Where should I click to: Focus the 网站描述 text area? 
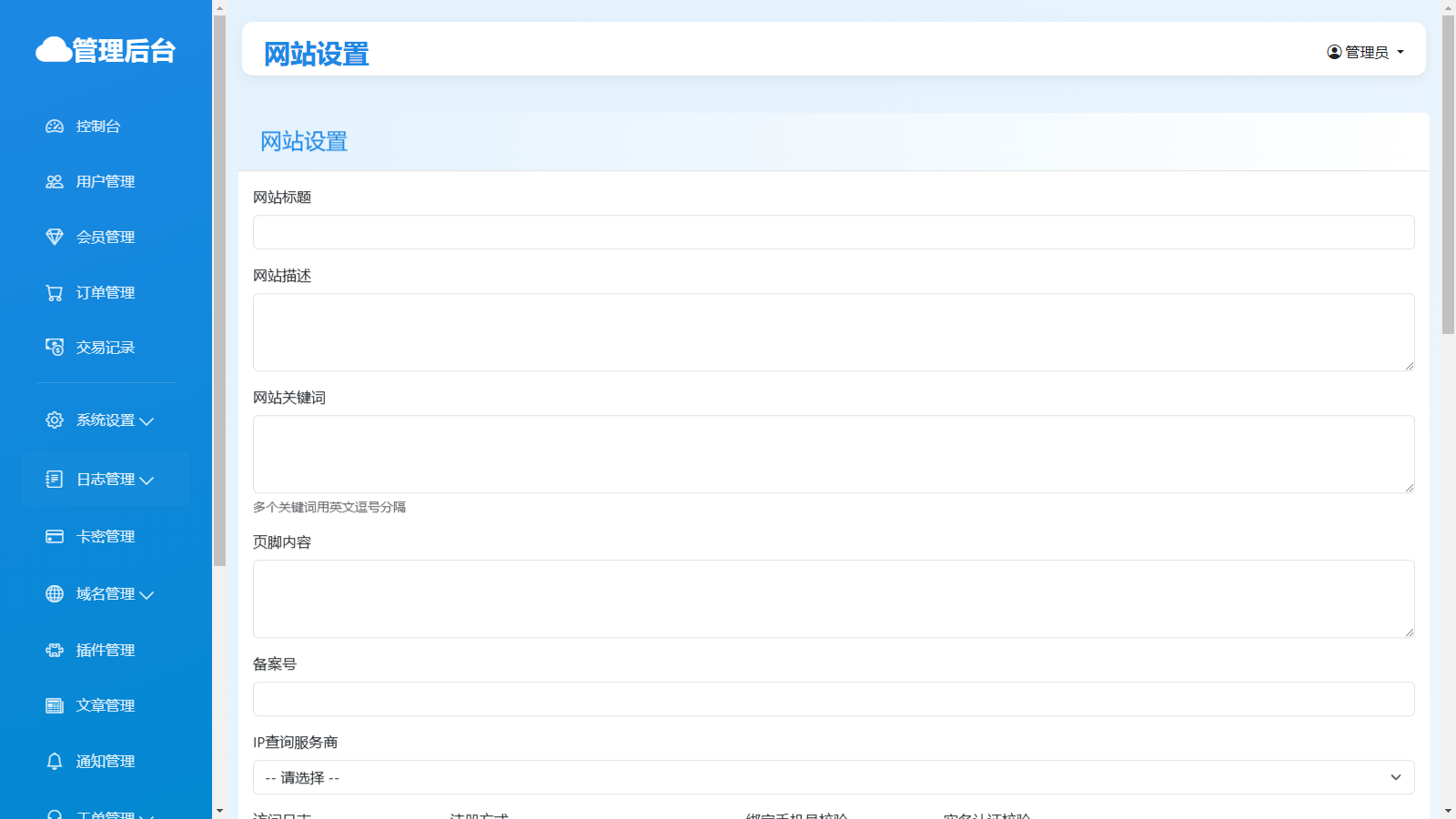tap(833, 332)
